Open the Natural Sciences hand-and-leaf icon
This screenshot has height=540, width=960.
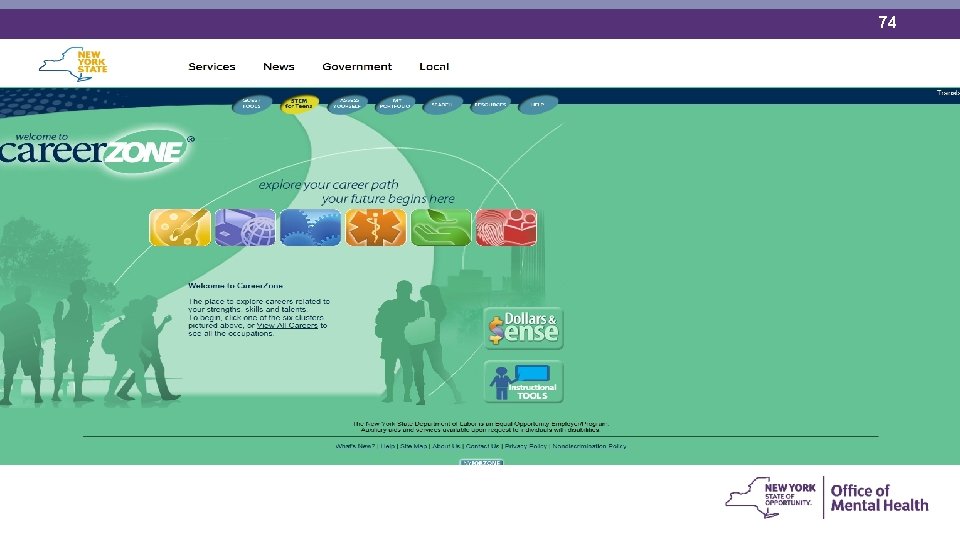[x=441, y=227]
